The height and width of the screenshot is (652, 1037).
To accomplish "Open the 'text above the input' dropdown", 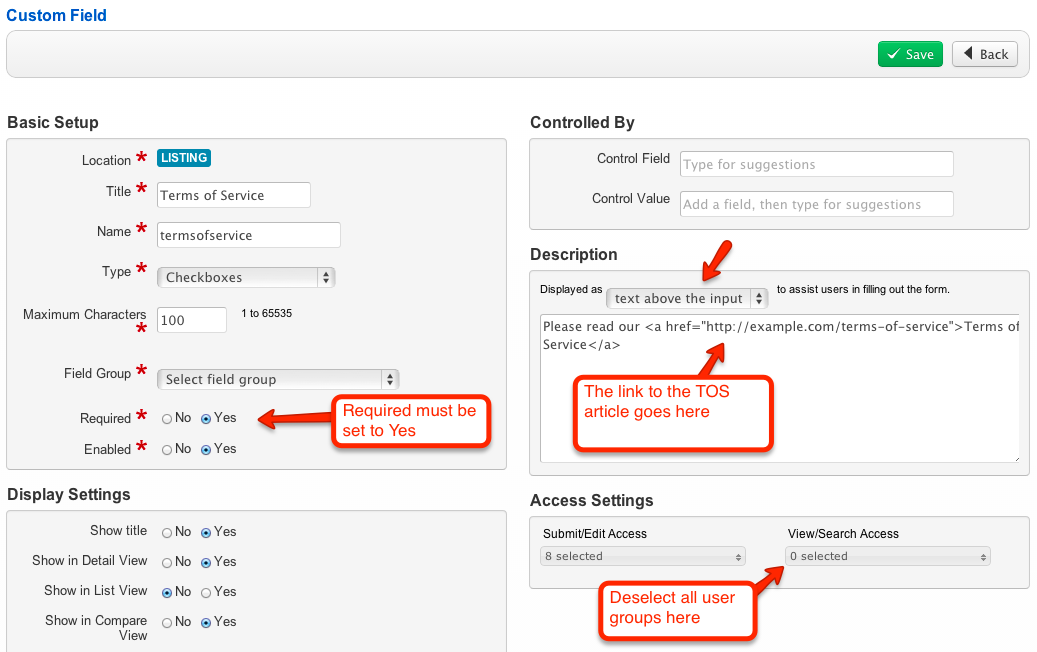I will tap(687, 298).
